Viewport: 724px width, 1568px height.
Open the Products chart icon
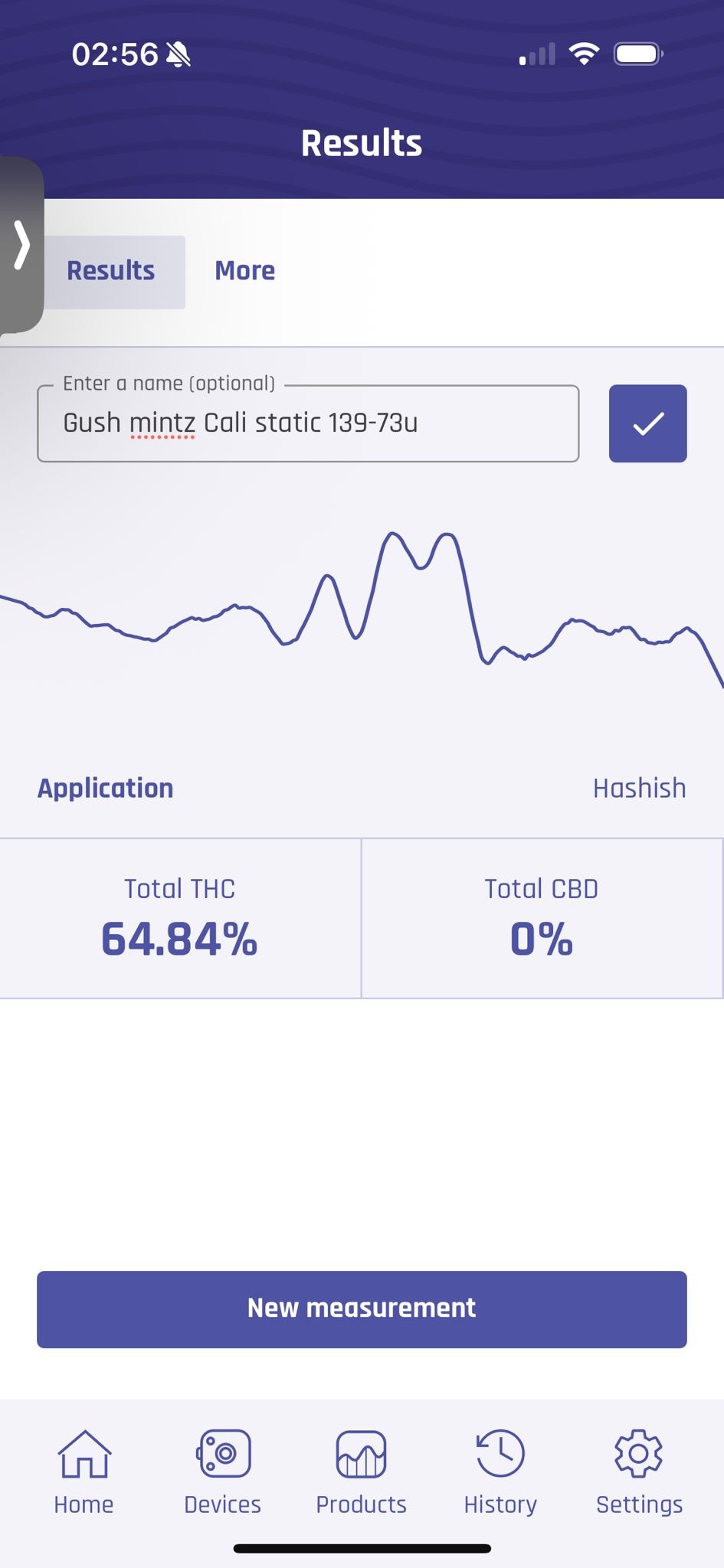coord(361,1454)
